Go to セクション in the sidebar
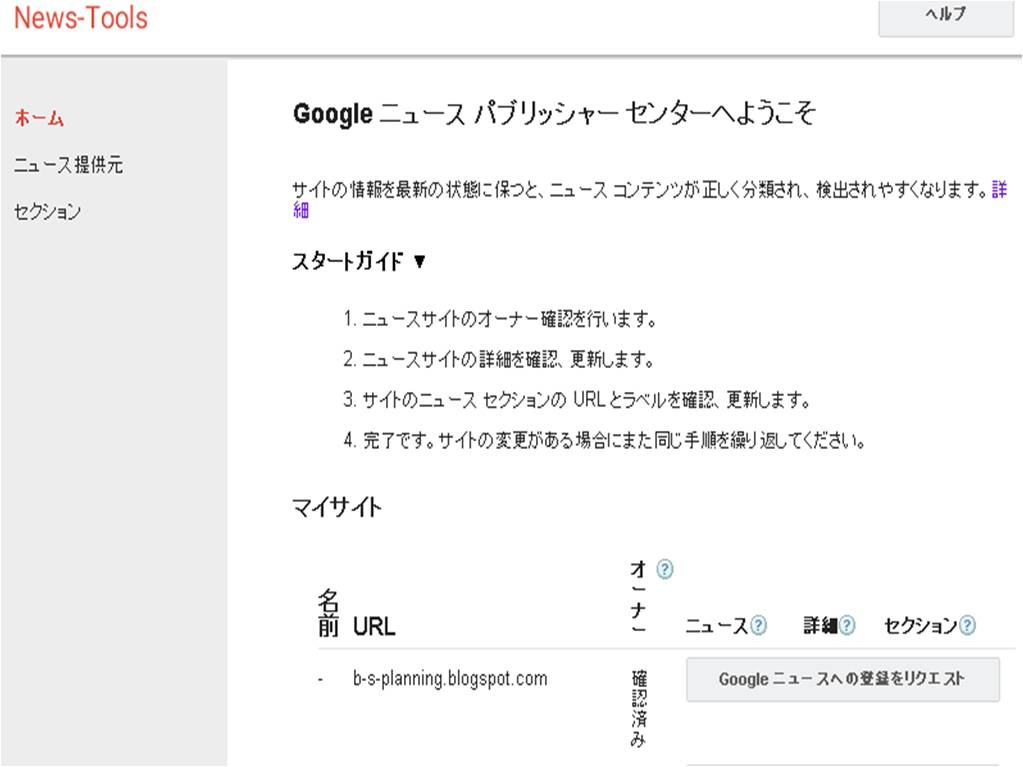1023x767 pixels. [48, 211]
